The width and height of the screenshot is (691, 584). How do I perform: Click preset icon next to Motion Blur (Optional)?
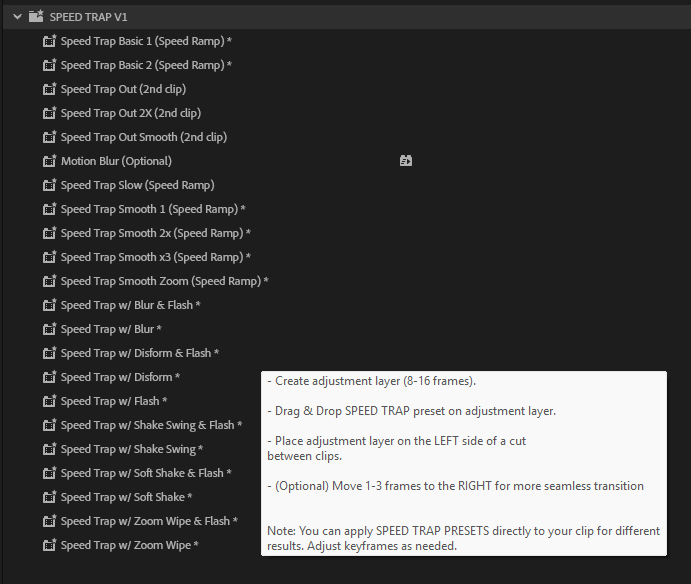coord(49,161)
